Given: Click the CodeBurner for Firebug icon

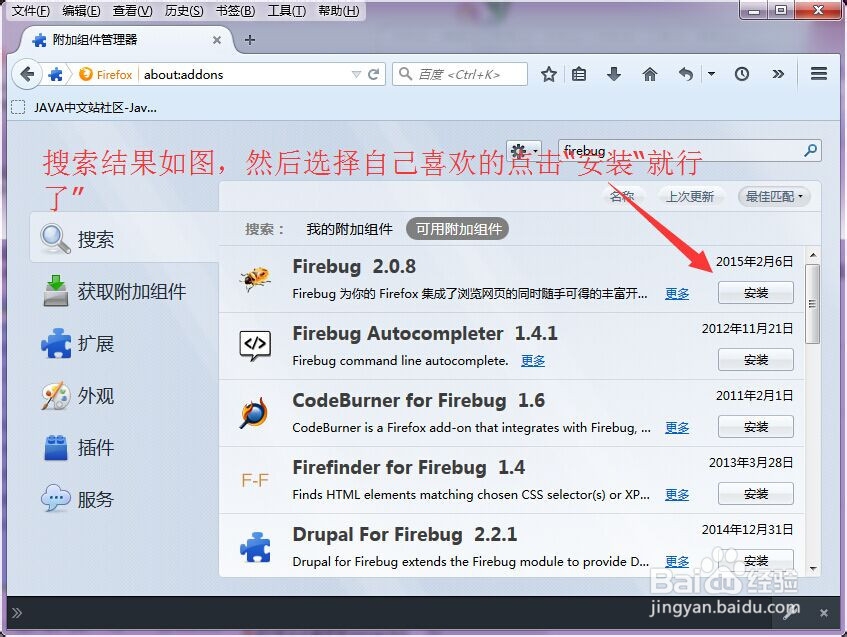Looking at the screenshot, I should [254, 413].
